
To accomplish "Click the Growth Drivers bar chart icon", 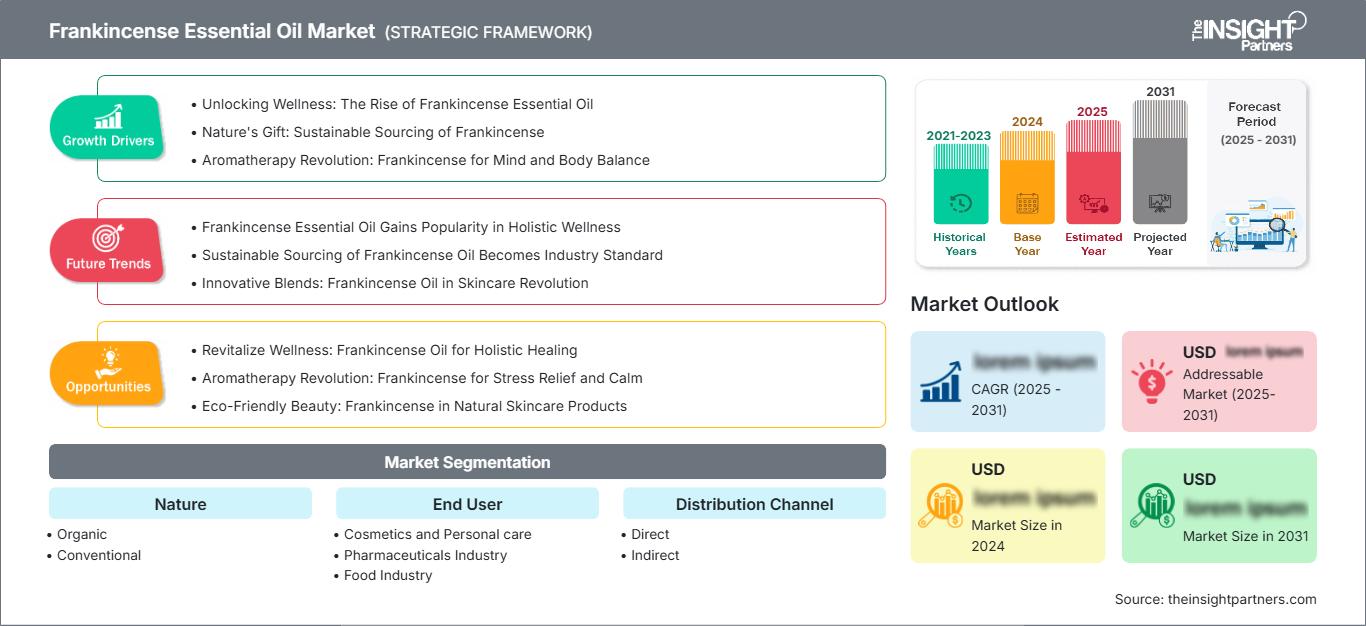I will [x=108, y=117].
